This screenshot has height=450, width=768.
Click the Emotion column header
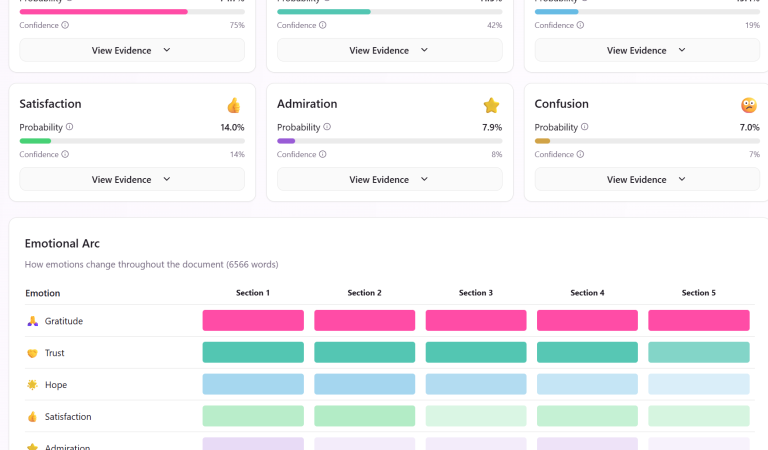coord(43,293)
